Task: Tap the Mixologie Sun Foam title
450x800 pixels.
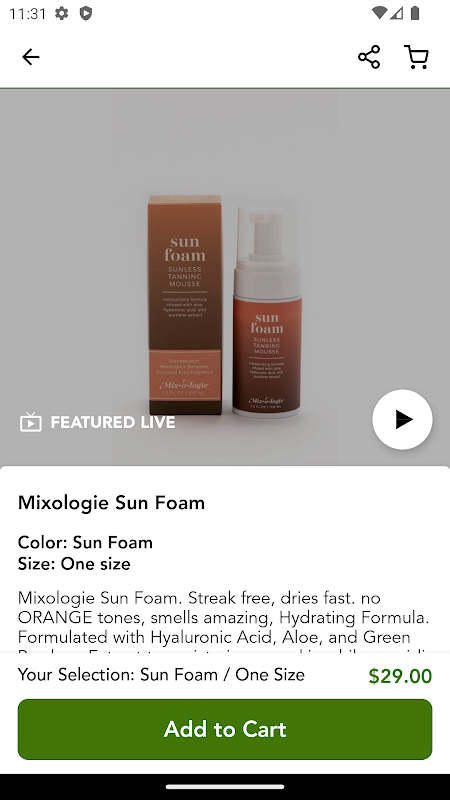Action: [x=111, y=503]
